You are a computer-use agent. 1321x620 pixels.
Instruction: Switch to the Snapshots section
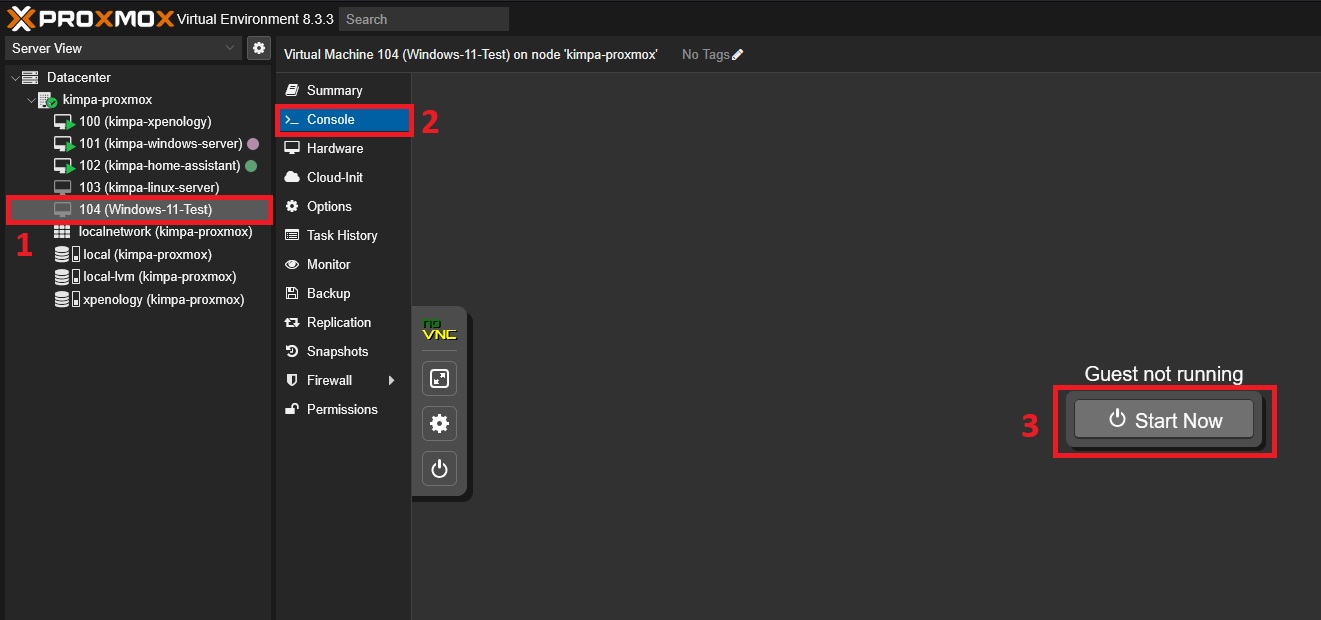click(x=337, y=351)
